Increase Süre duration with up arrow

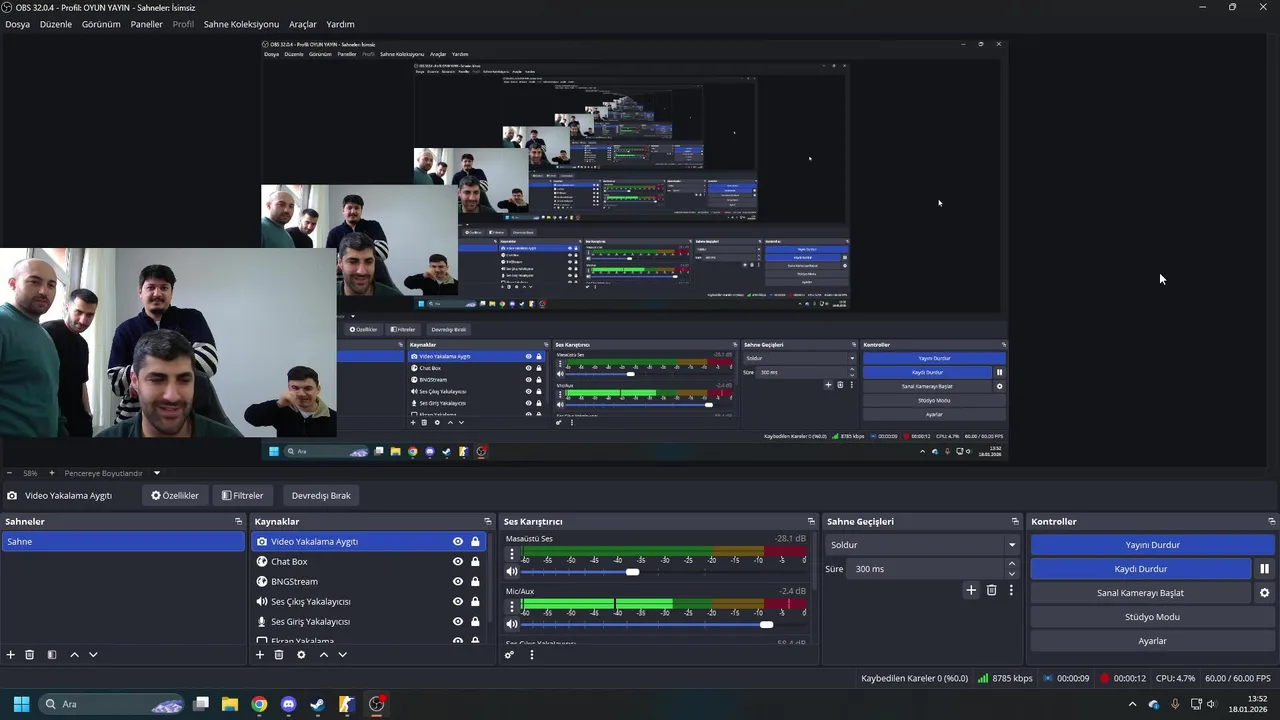tap(1012, 564)
